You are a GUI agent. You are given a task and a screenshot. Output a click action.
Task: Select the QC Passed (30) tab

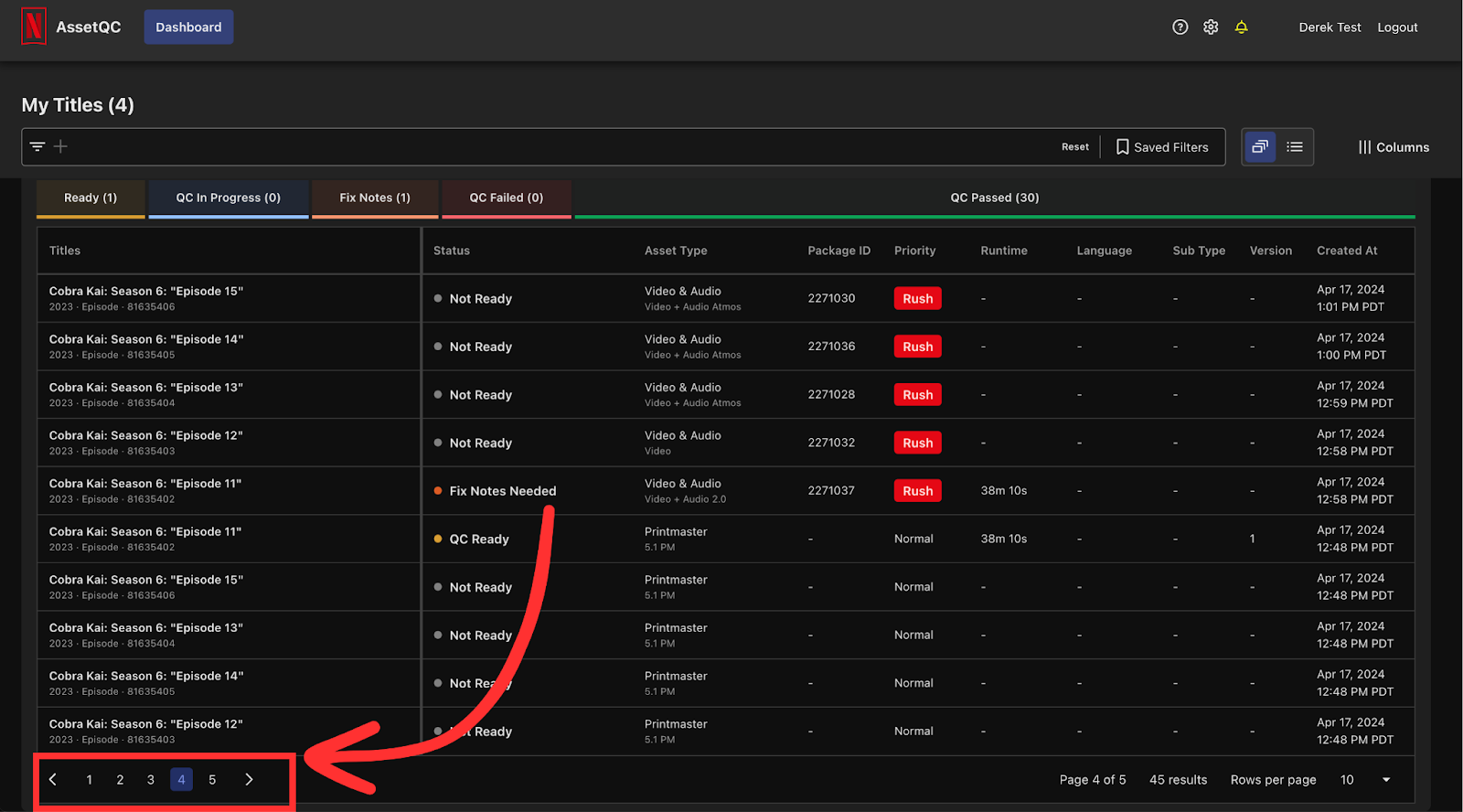995,198
